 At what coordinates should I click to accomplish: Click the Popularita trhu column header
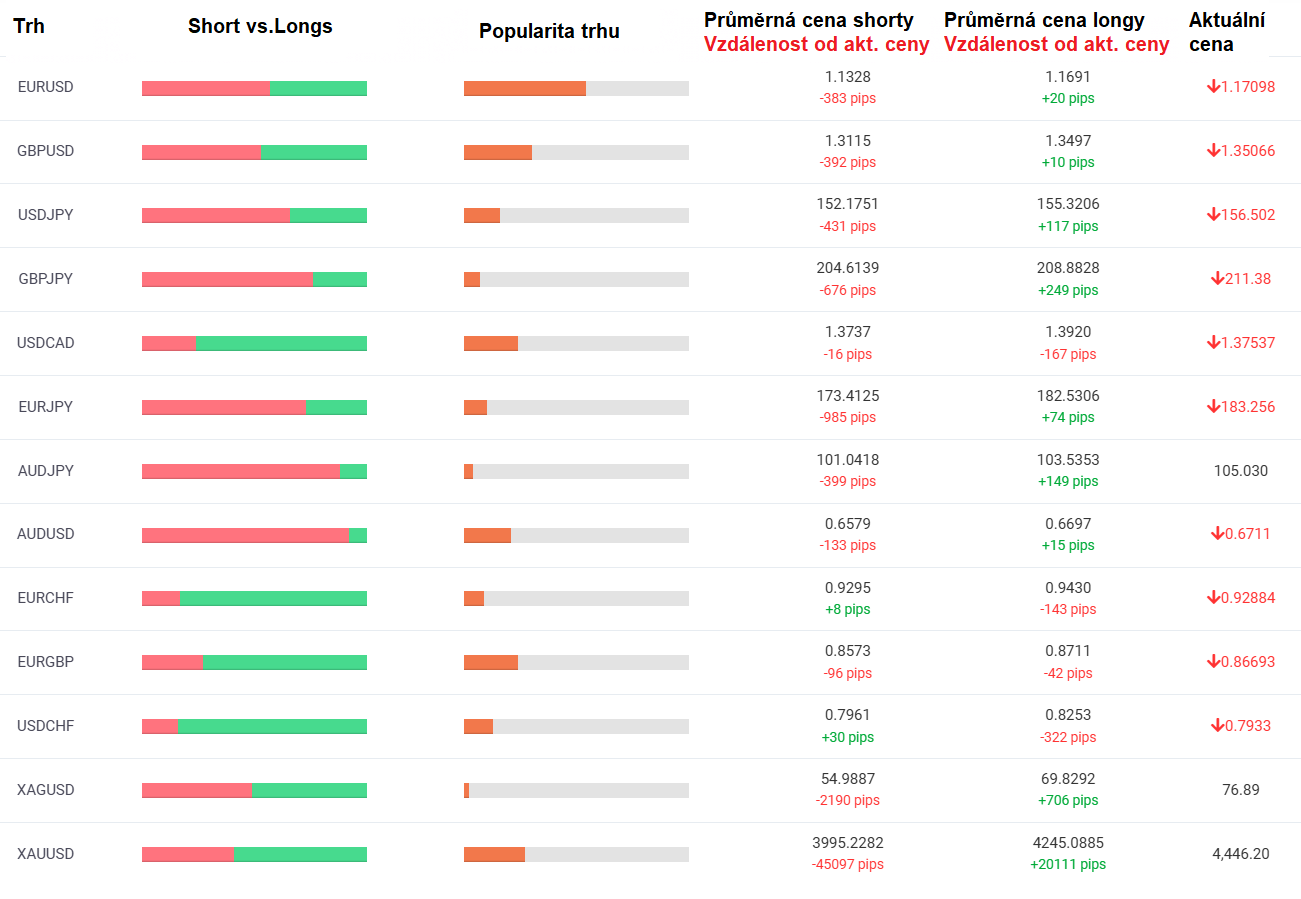tap(549, 31)
